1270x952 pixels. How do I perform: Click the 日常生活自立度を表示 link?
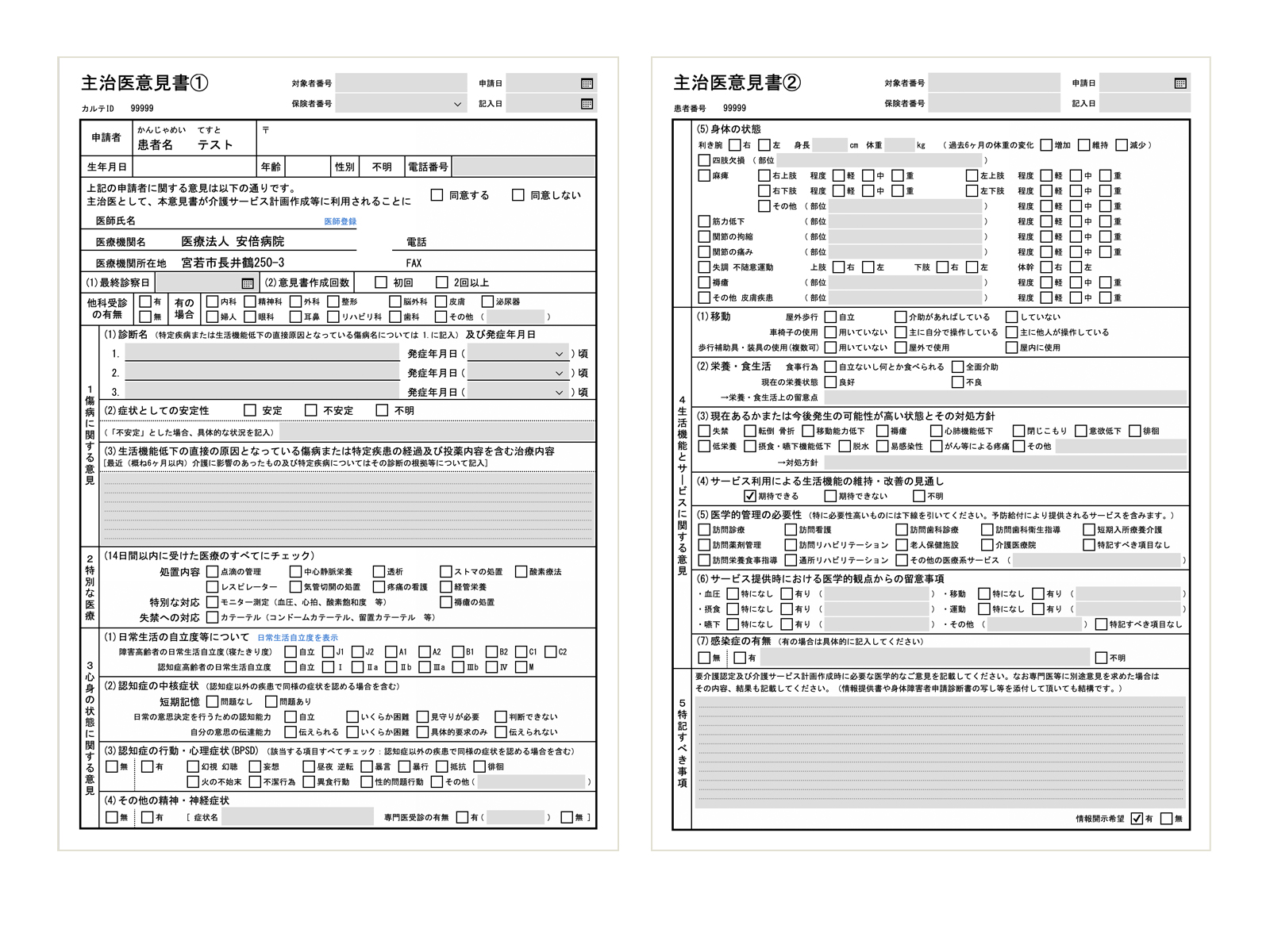[298, 637]
